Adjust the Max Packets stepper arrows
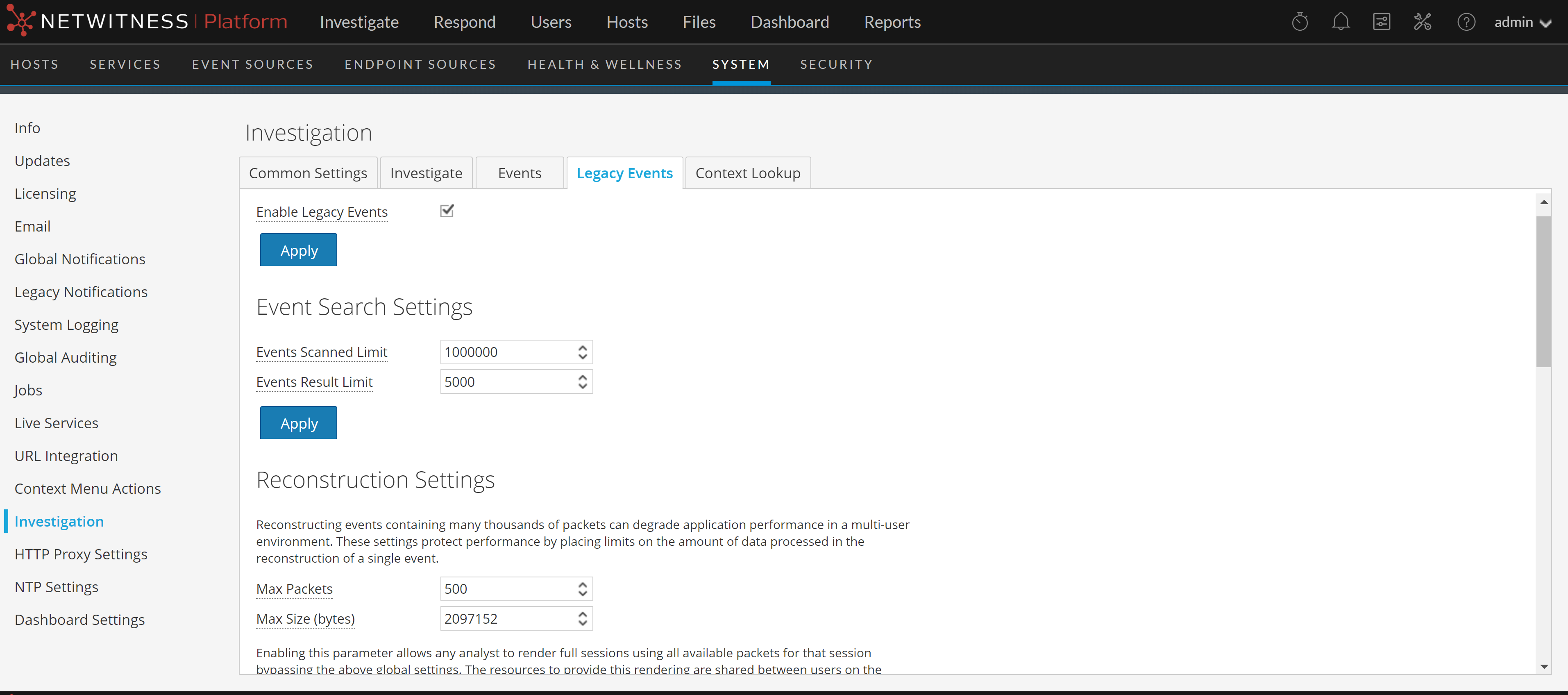This screenshot has width=1568, height=695. (583, 588)
